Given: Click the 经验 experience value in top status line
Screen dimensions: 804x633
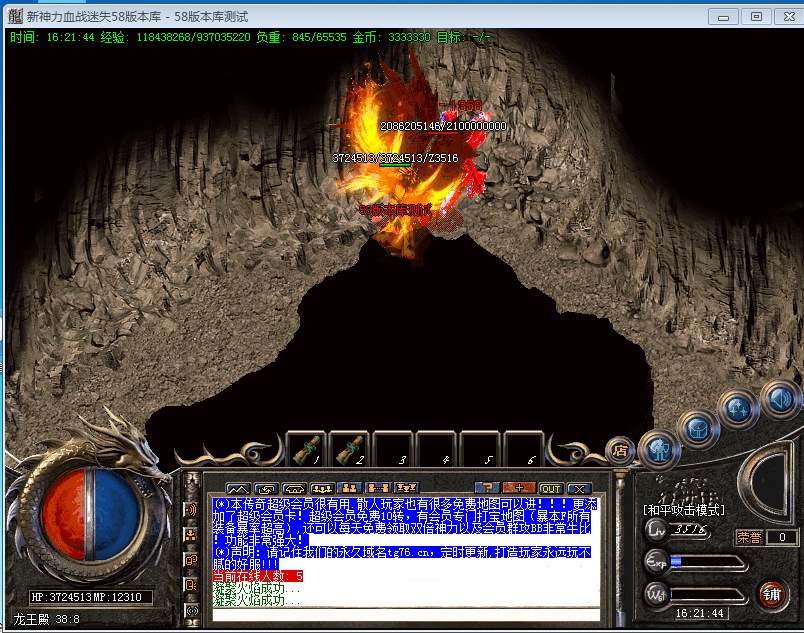Looking at the screenshot, I should [175, 37].
